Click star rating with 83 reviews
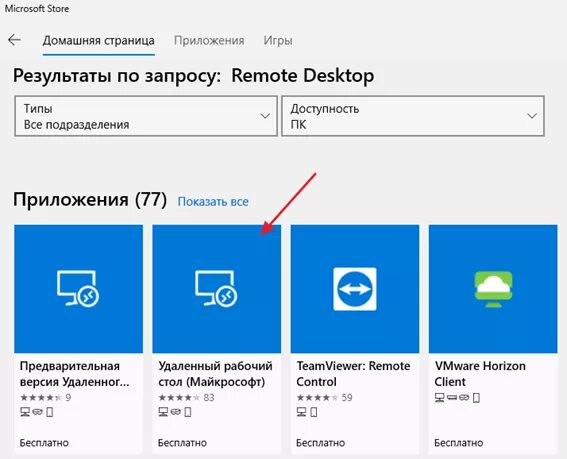 pyautogui.click(x=186, y=398)
